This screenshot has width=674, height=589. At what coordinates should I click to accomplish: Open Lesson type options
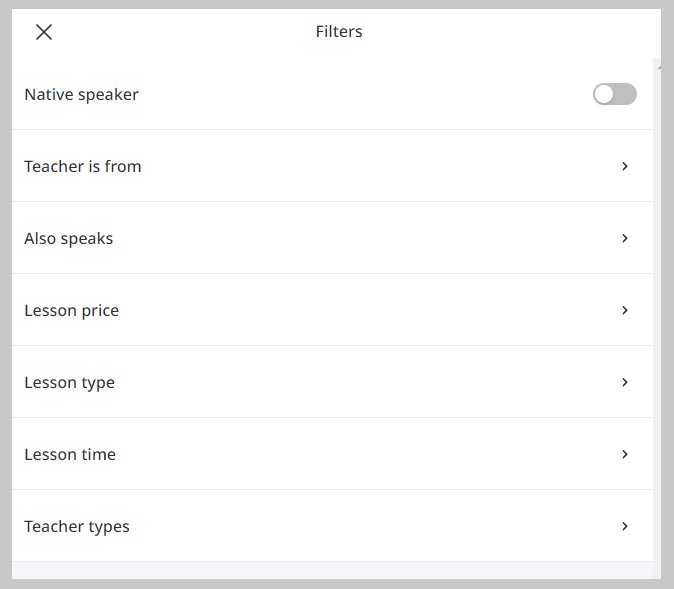coord(332,382)
